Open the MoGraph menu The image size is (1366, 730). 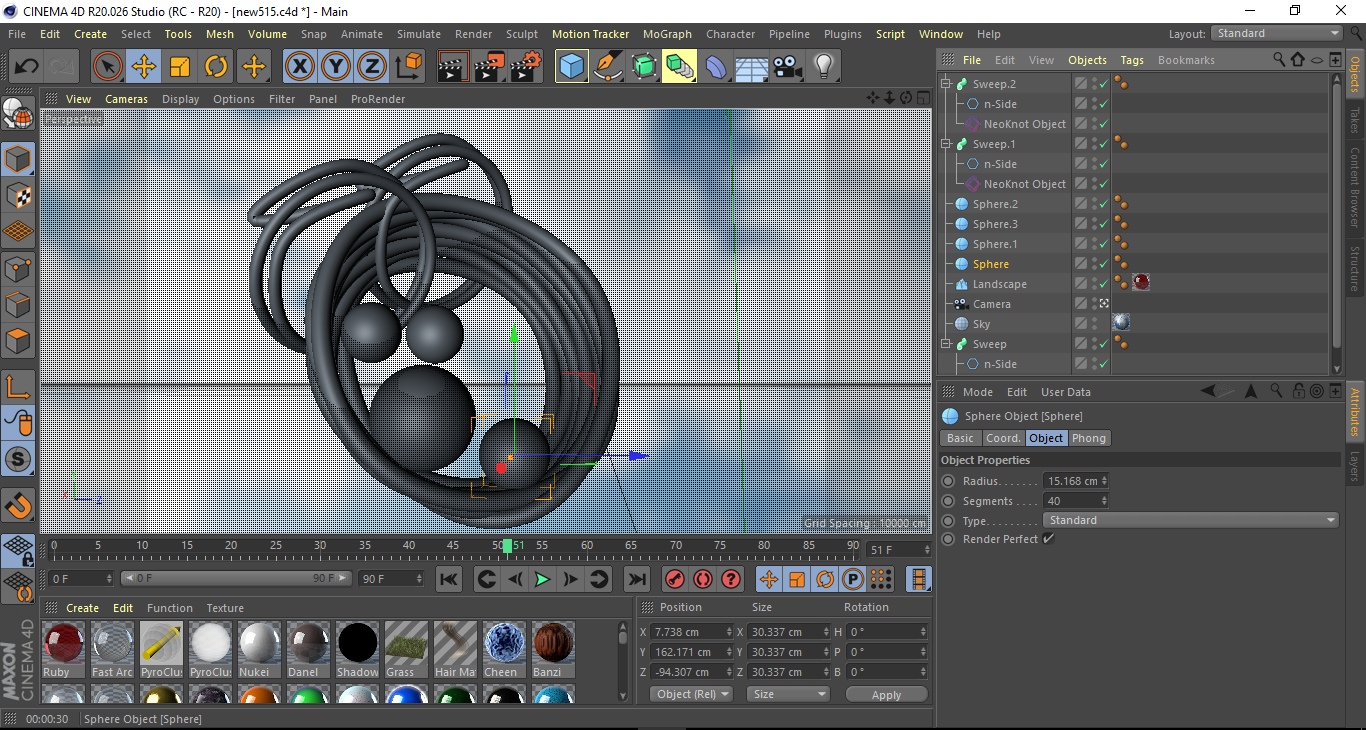pyautogui.click(x=667, y=34)
